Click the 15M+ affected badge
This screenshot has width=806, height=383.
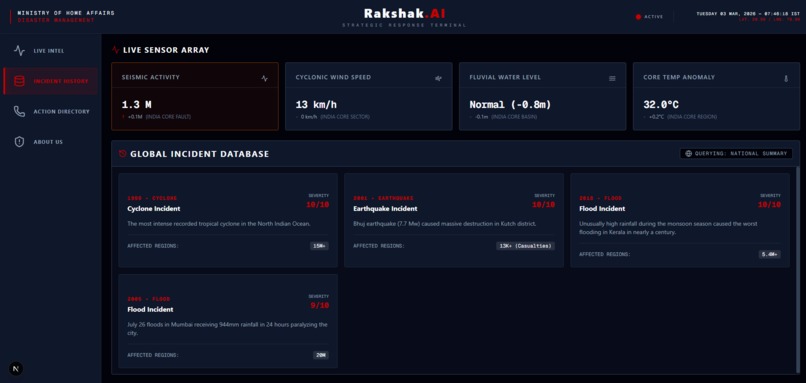(319, 246)
